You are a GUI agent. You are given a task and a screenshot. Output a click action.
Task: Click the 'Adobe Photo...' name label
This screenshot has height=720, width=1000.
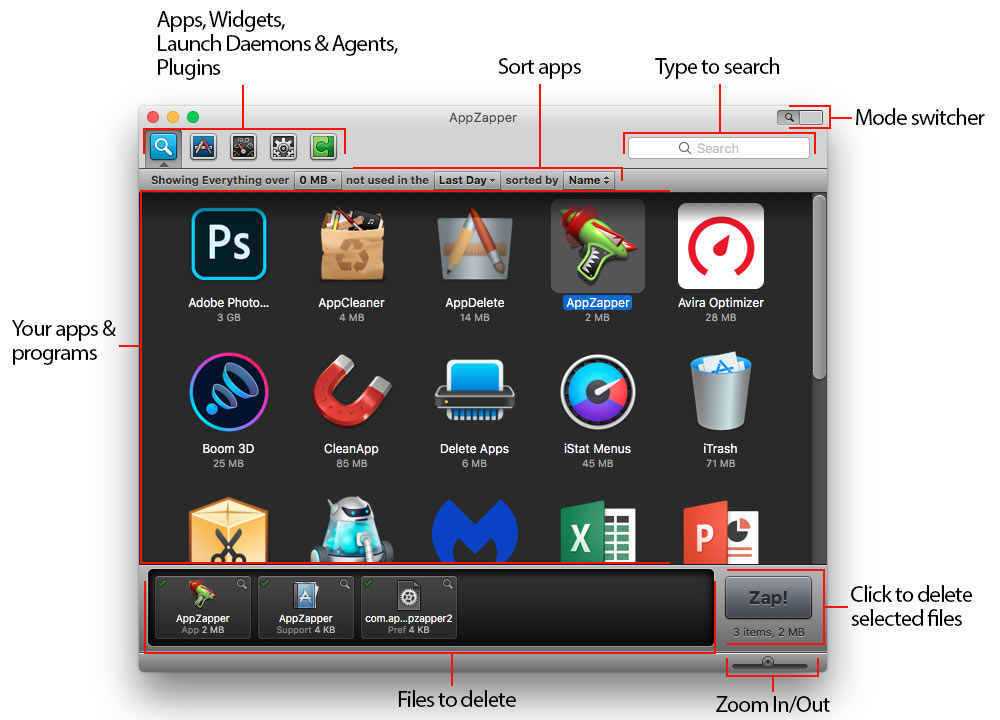(x=228, y=303)
